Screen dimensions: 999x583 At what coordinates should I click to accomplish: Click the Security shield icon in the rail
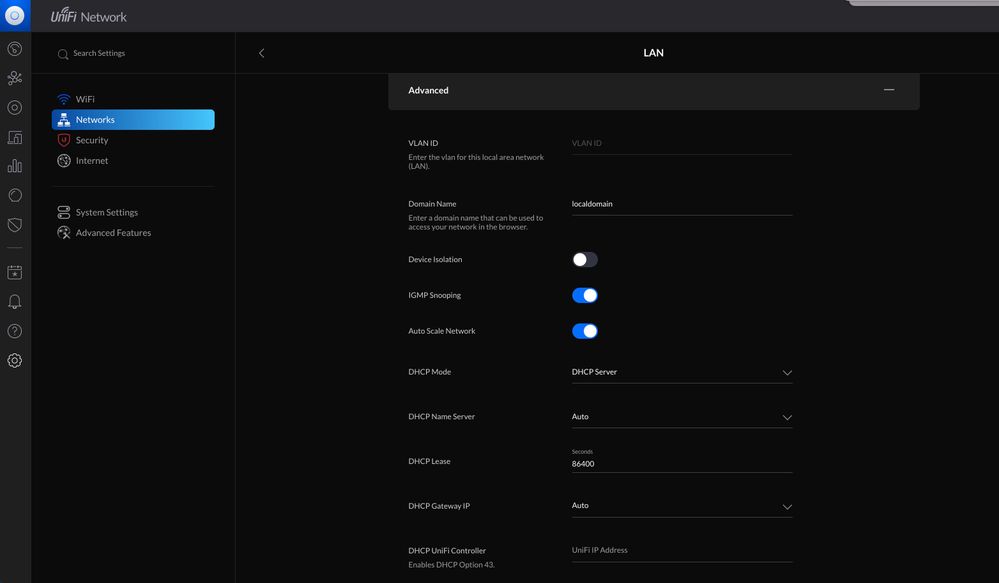14,224
